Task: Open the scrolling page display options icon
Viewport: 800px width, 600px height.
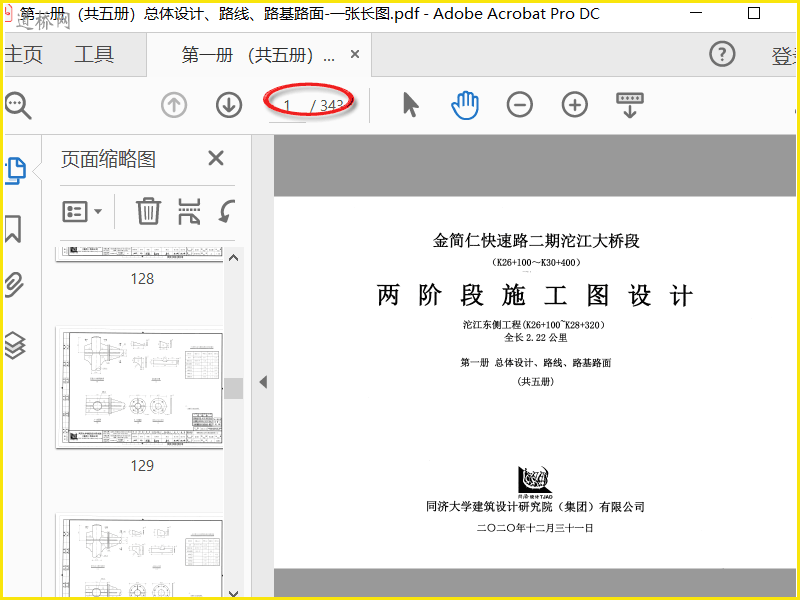Action: click(630, 105)
